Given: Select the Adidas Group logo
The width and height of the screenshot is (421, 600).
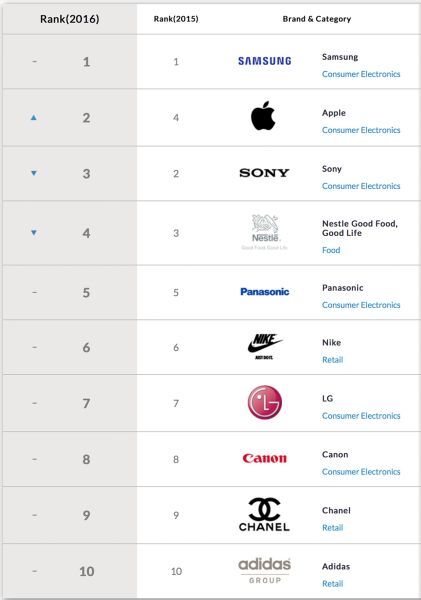Looking at the screenshot, I should click(x=264, y=571).
